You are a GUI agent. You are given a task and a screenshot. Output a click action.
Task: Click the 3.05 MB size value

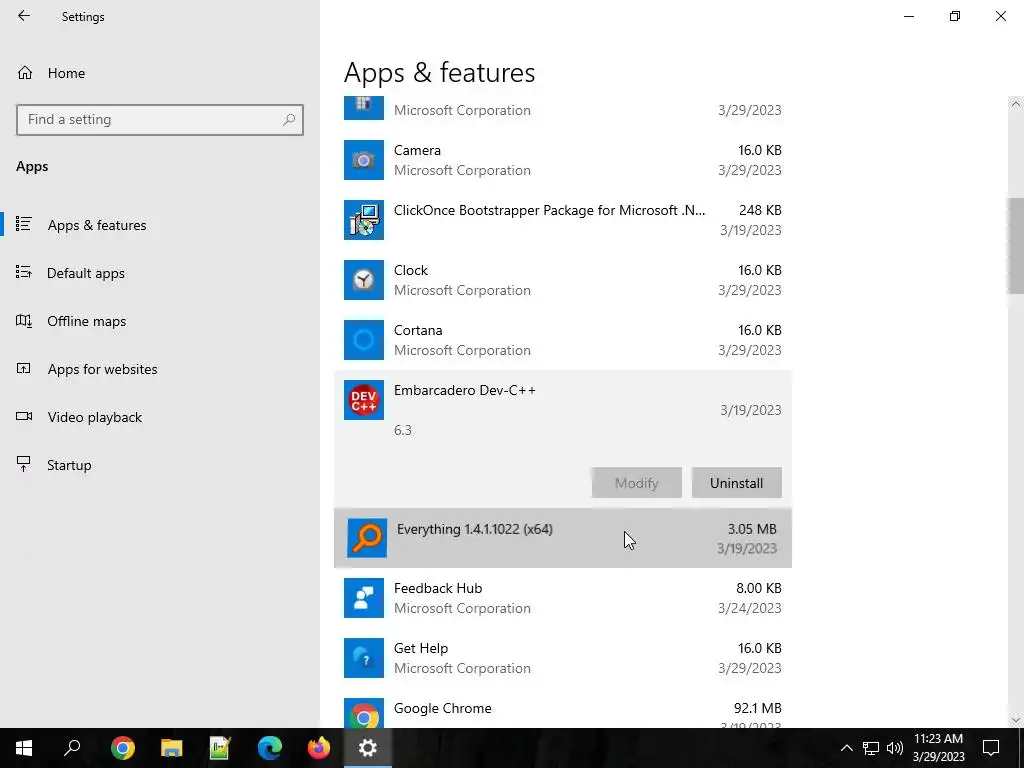point(752,529)
